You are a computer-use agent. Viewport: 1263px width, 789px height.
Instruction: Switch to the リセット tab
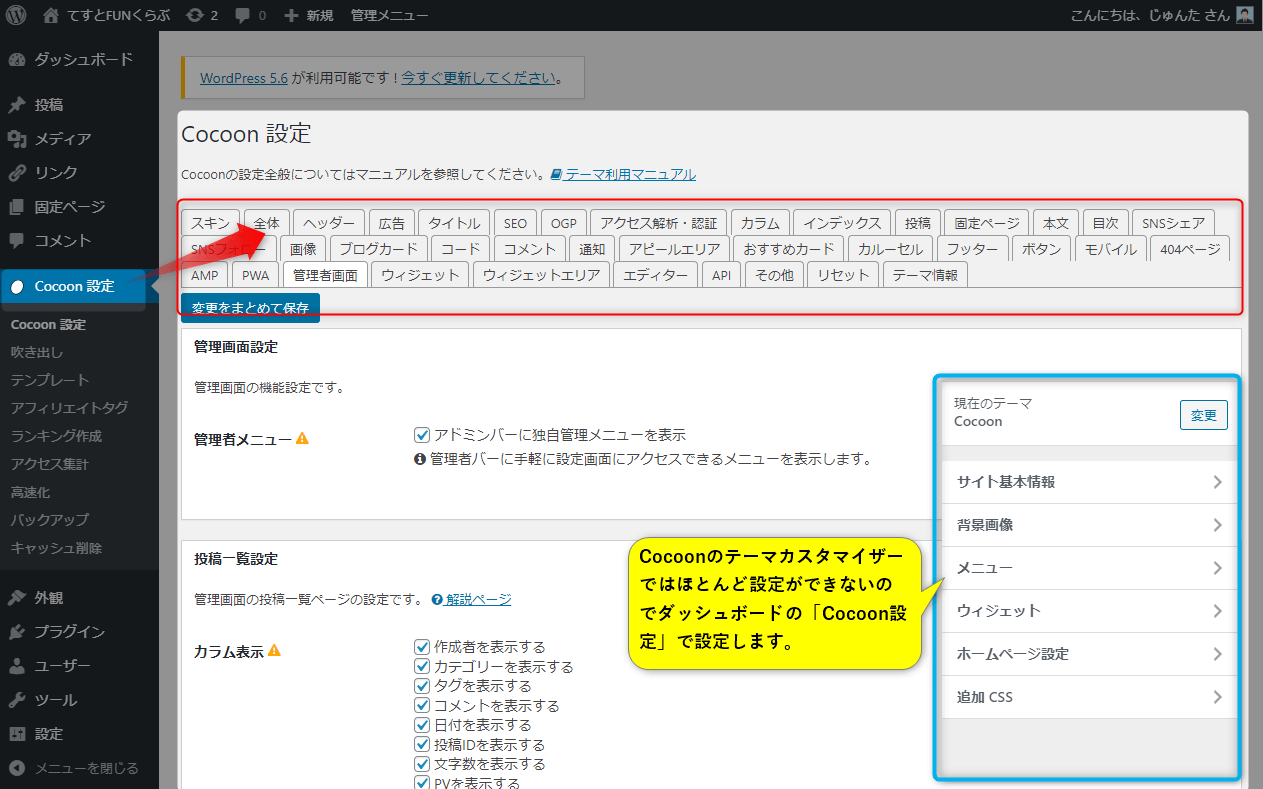(843, 275)
